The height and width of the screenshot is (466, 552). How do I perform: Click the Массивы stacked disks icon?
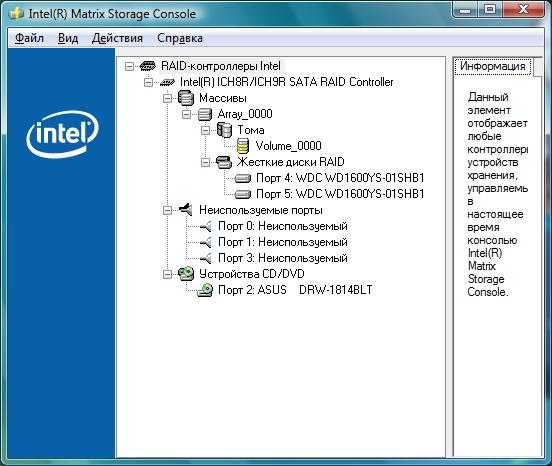[186, 98]
